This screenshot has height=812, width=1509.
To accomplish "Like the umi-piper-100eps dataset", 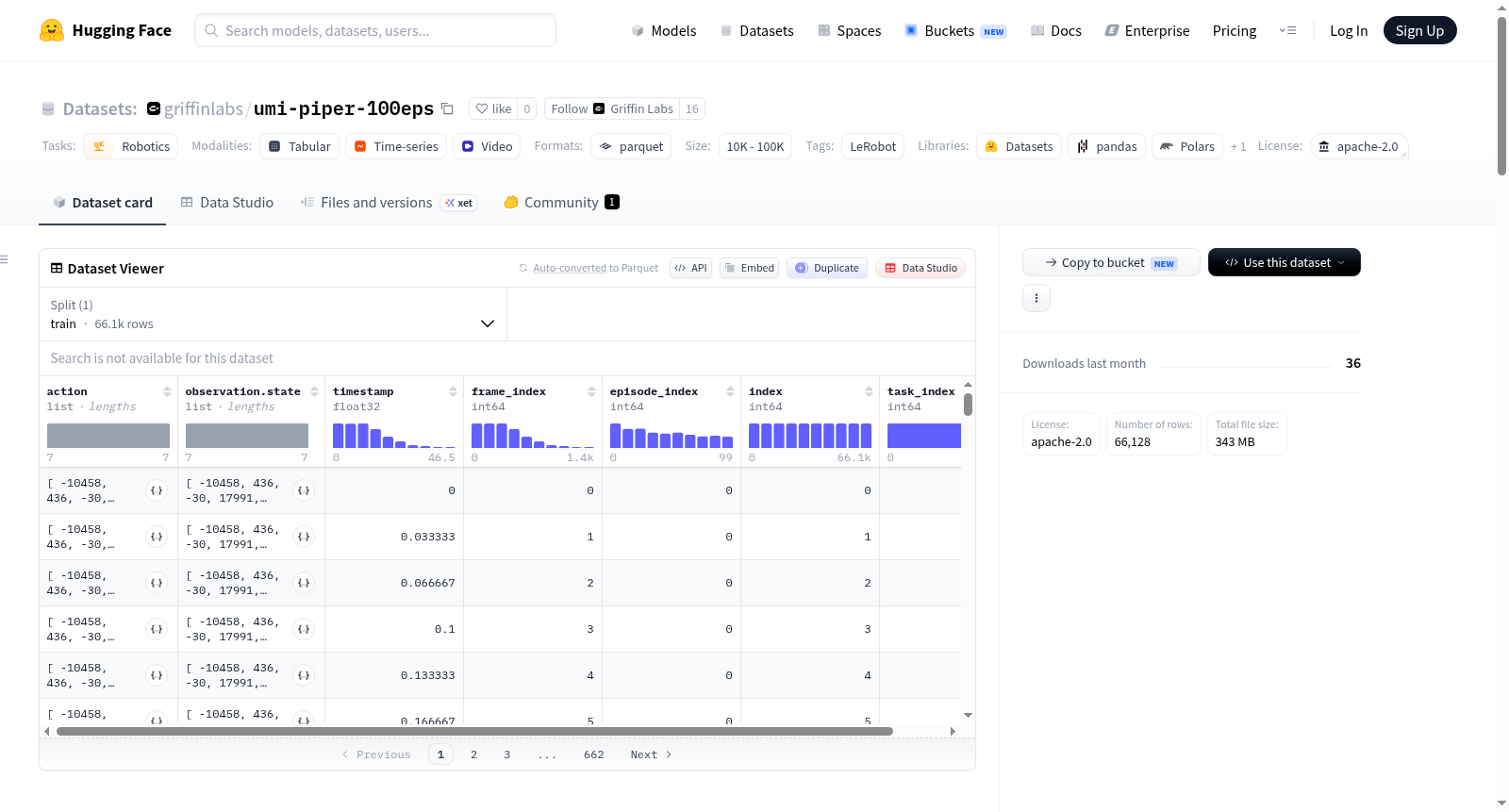I will tap(493, 108).
